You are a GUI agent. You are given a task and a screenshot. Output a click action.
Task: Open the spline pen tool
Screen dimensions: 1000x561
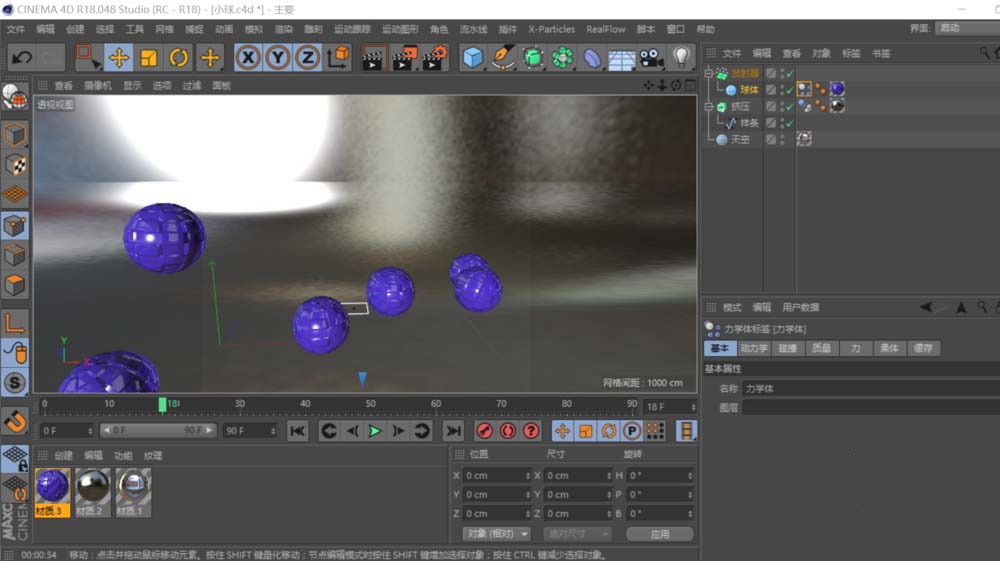pos(503,58)
